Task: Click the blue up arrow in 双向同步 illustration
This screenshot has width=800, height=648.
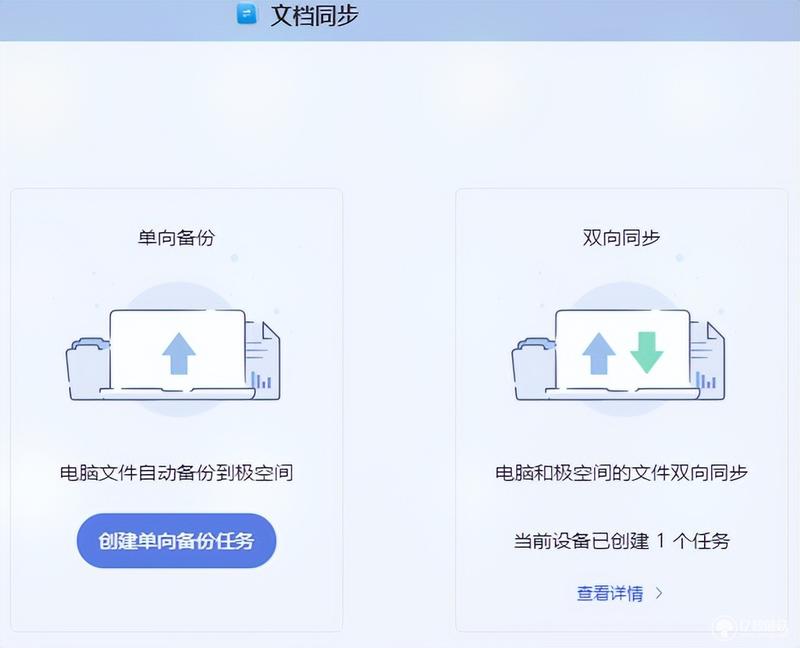Action: click(x=599, y=354)
